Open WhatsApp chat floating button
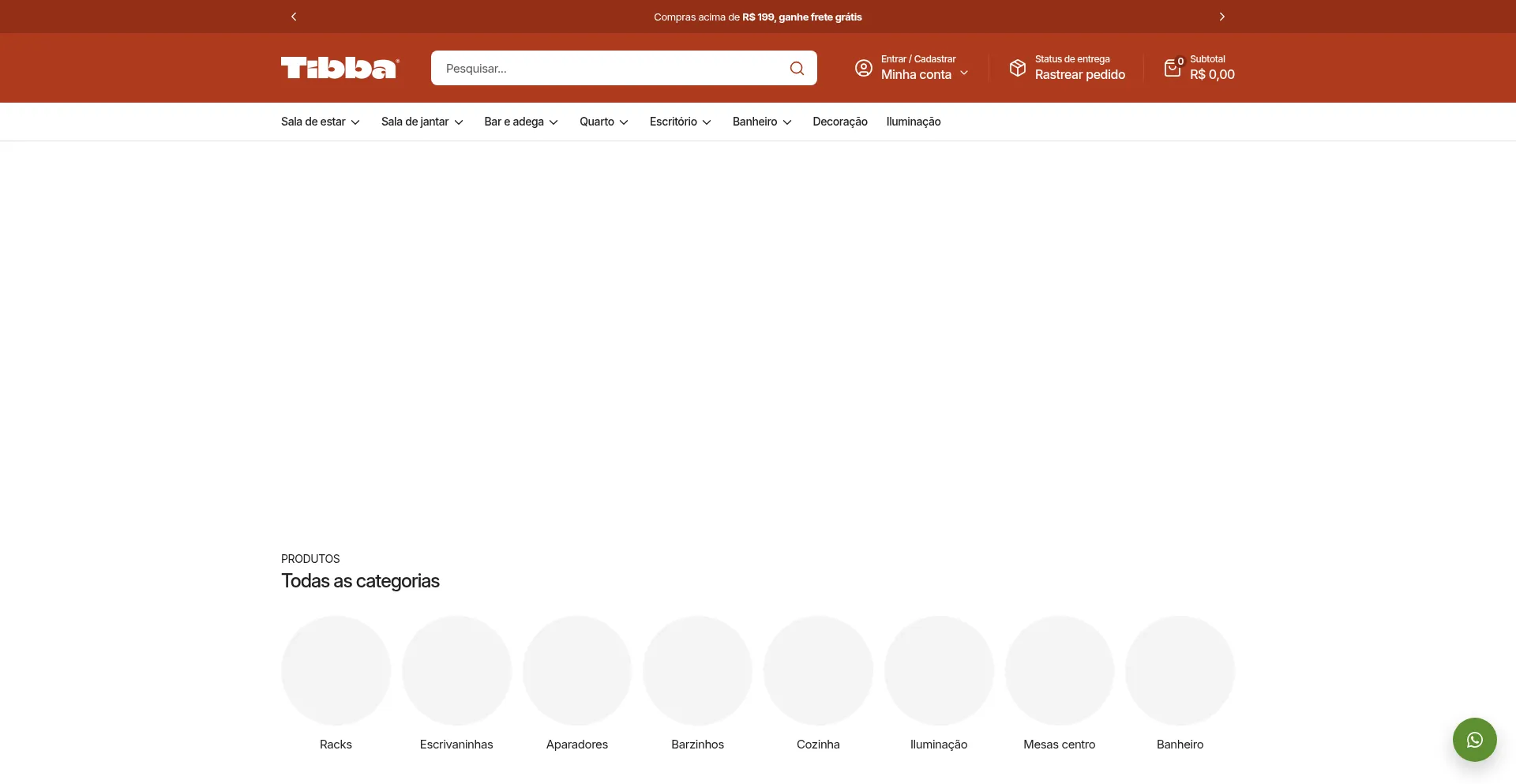 pos(1474,740)
